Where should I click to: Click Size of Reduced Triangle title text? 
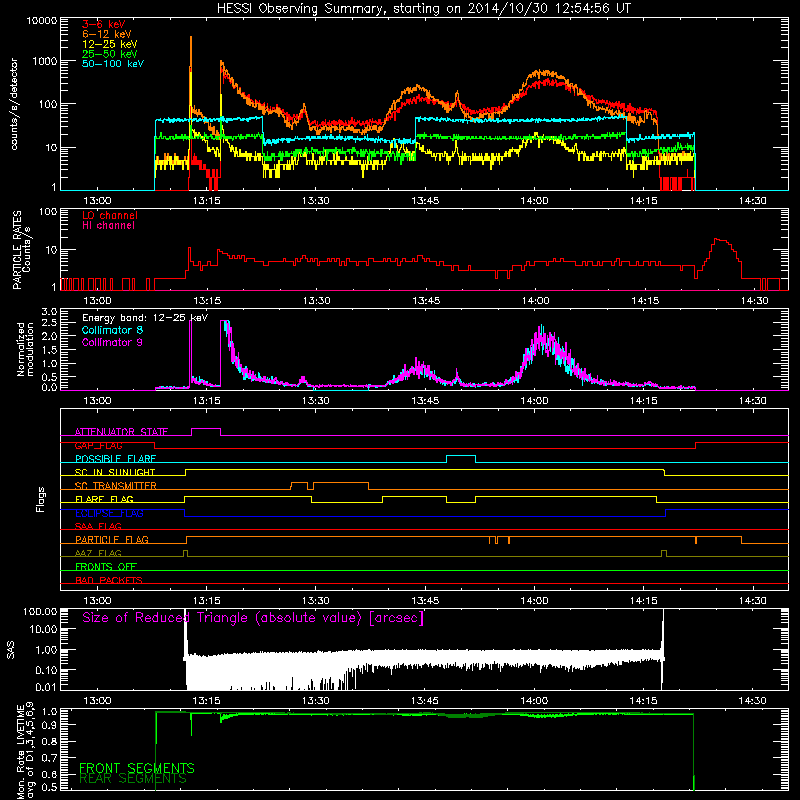coord(253,618)
